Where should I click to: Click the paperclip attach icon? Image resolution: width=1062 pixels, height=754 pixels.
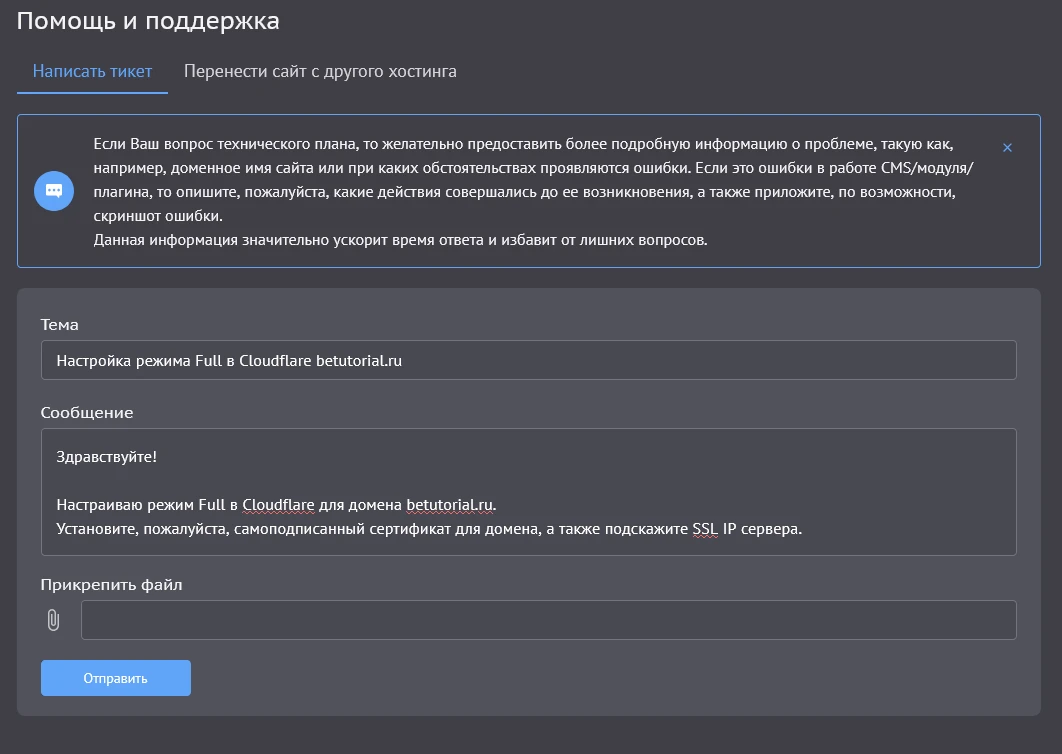click(54, 620)
